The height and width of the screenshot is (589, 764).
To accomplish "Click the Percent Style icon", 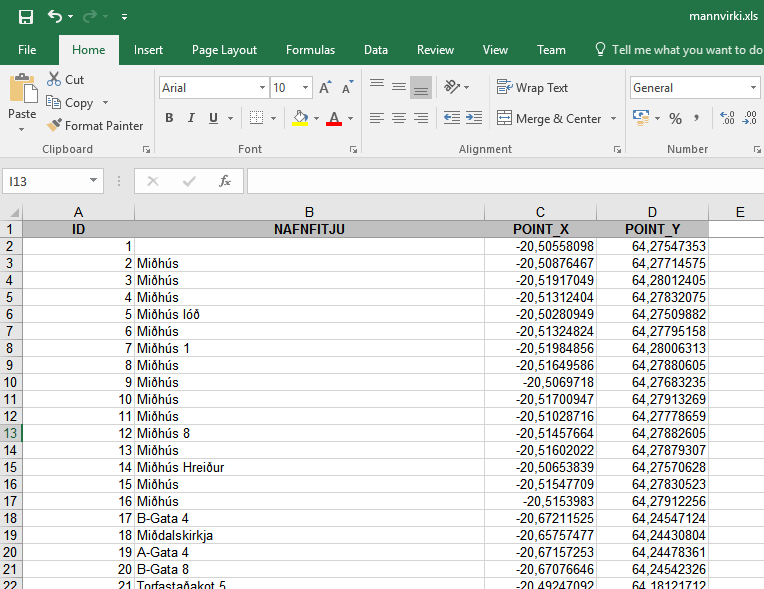I will coord(675,118).
